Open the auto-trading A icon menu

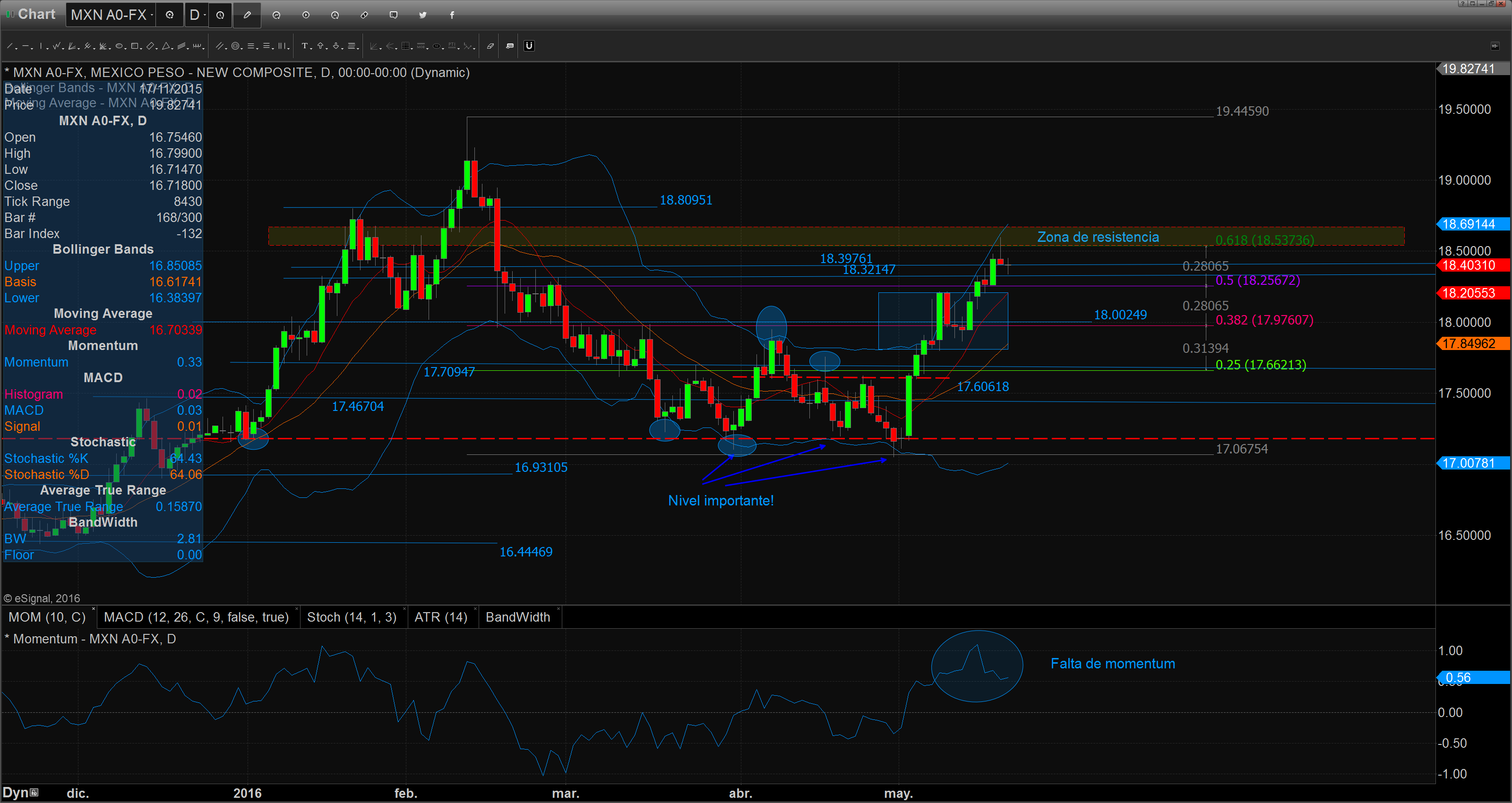point(335,15)
